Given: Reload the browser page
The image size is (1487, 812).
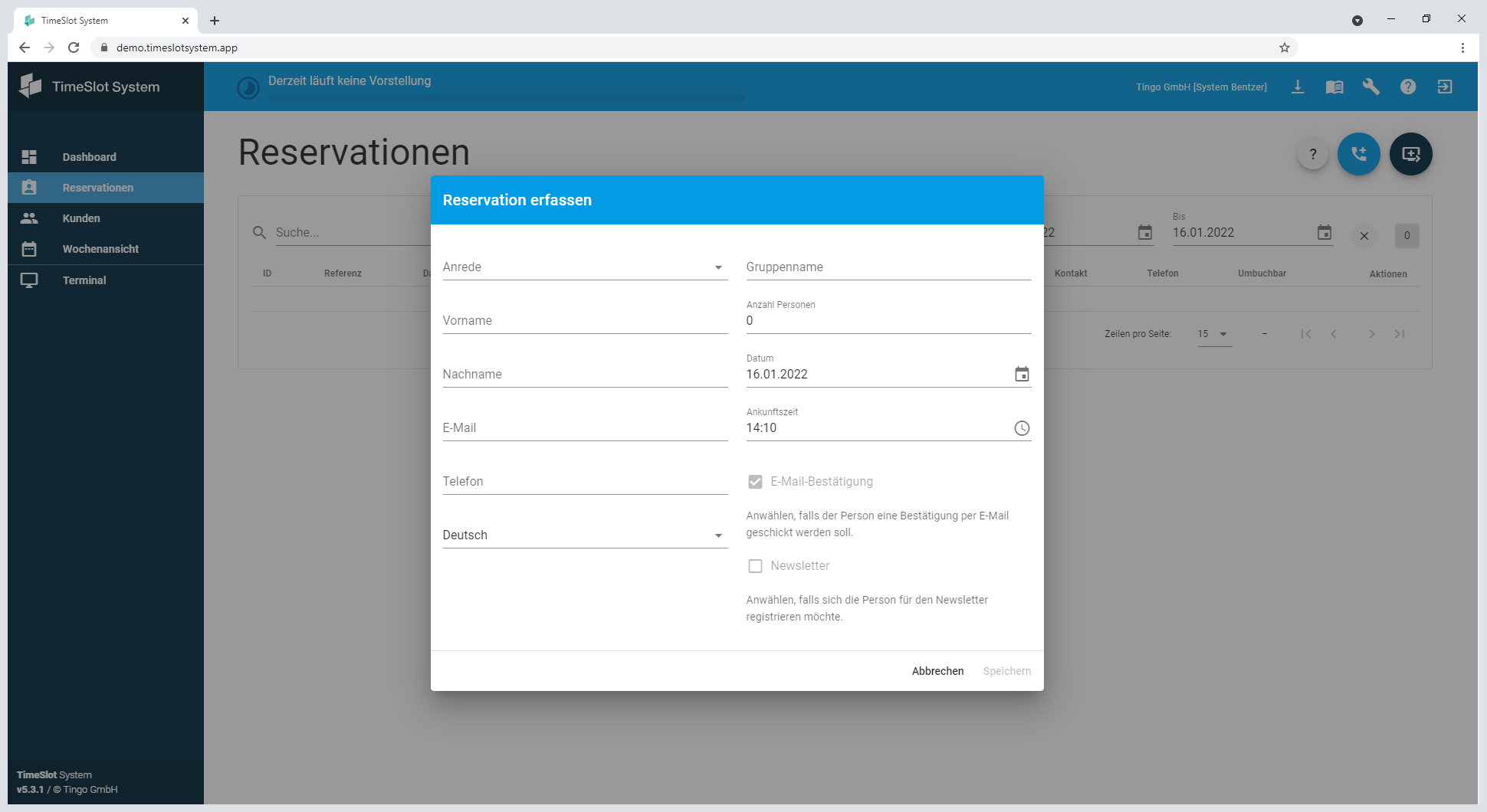Looking at the screenshot, I should (74, 47).
